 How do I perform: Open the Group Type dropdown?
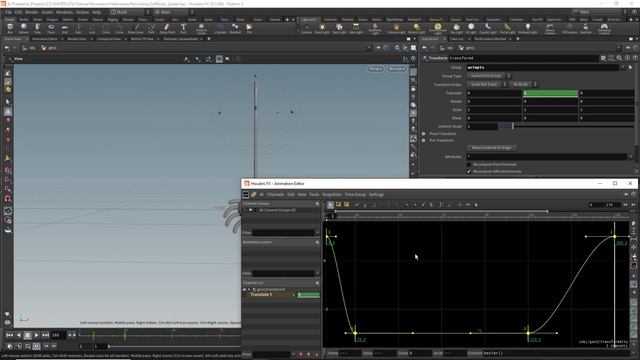click(x=488, y=76)
